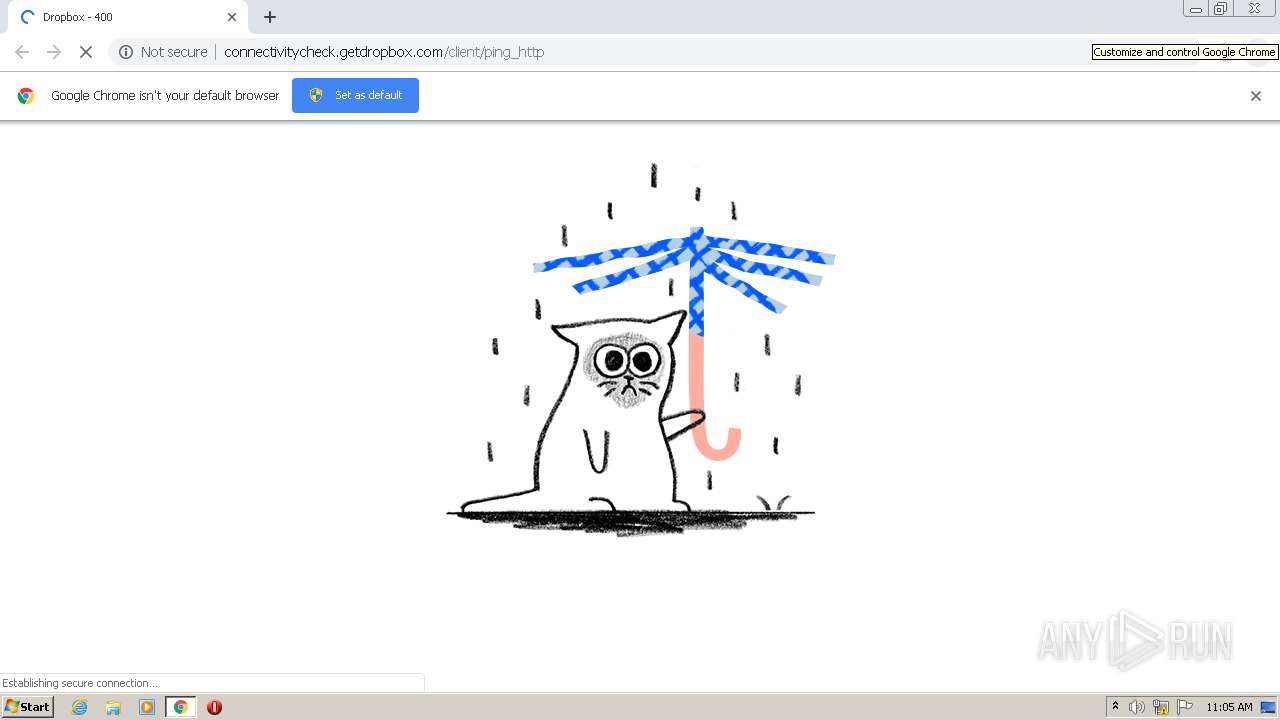
Task: Close the Dropbox - 400 tab
Action: pyautogui.click(x=232, y=17)
